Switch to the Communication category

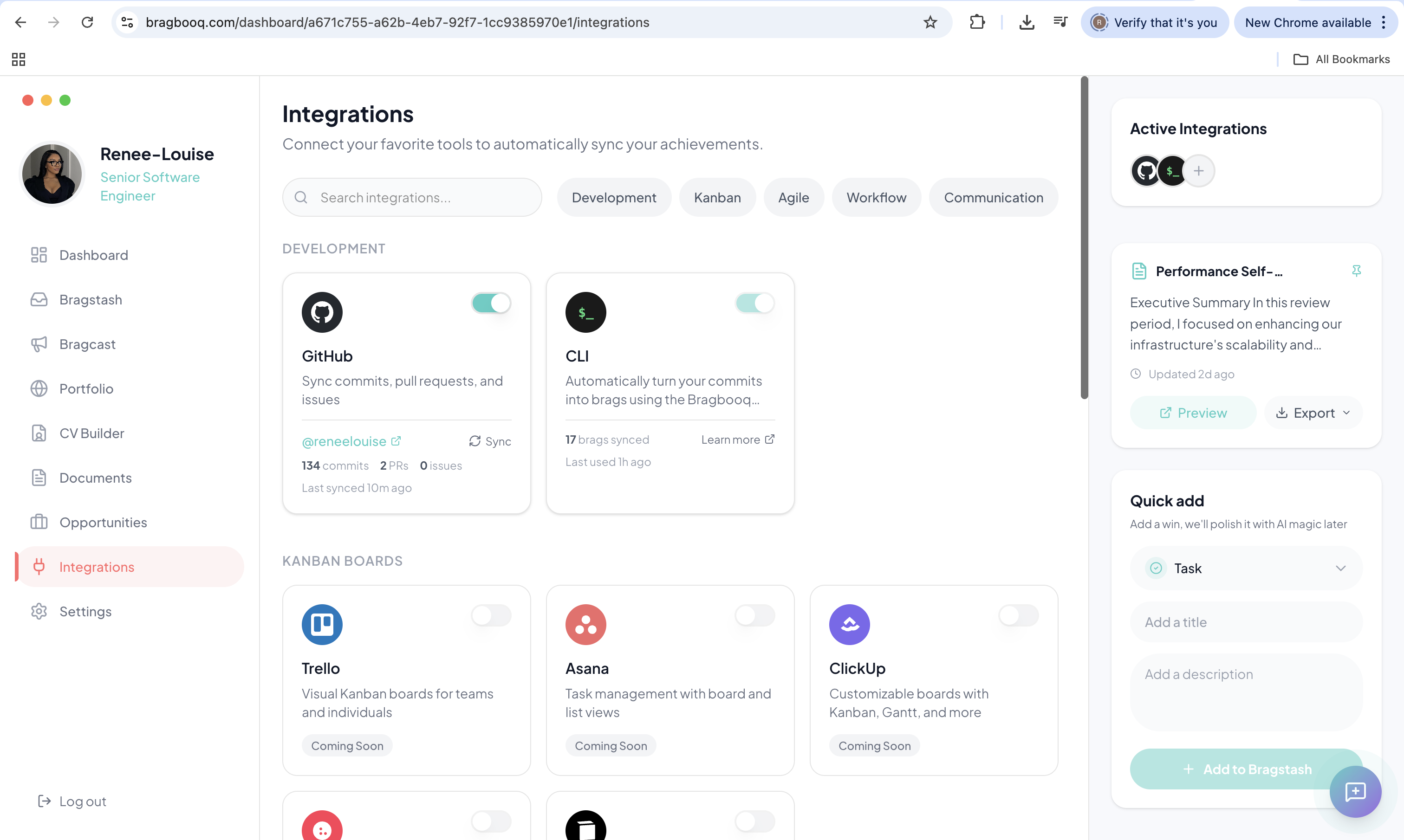click(994, 197)
